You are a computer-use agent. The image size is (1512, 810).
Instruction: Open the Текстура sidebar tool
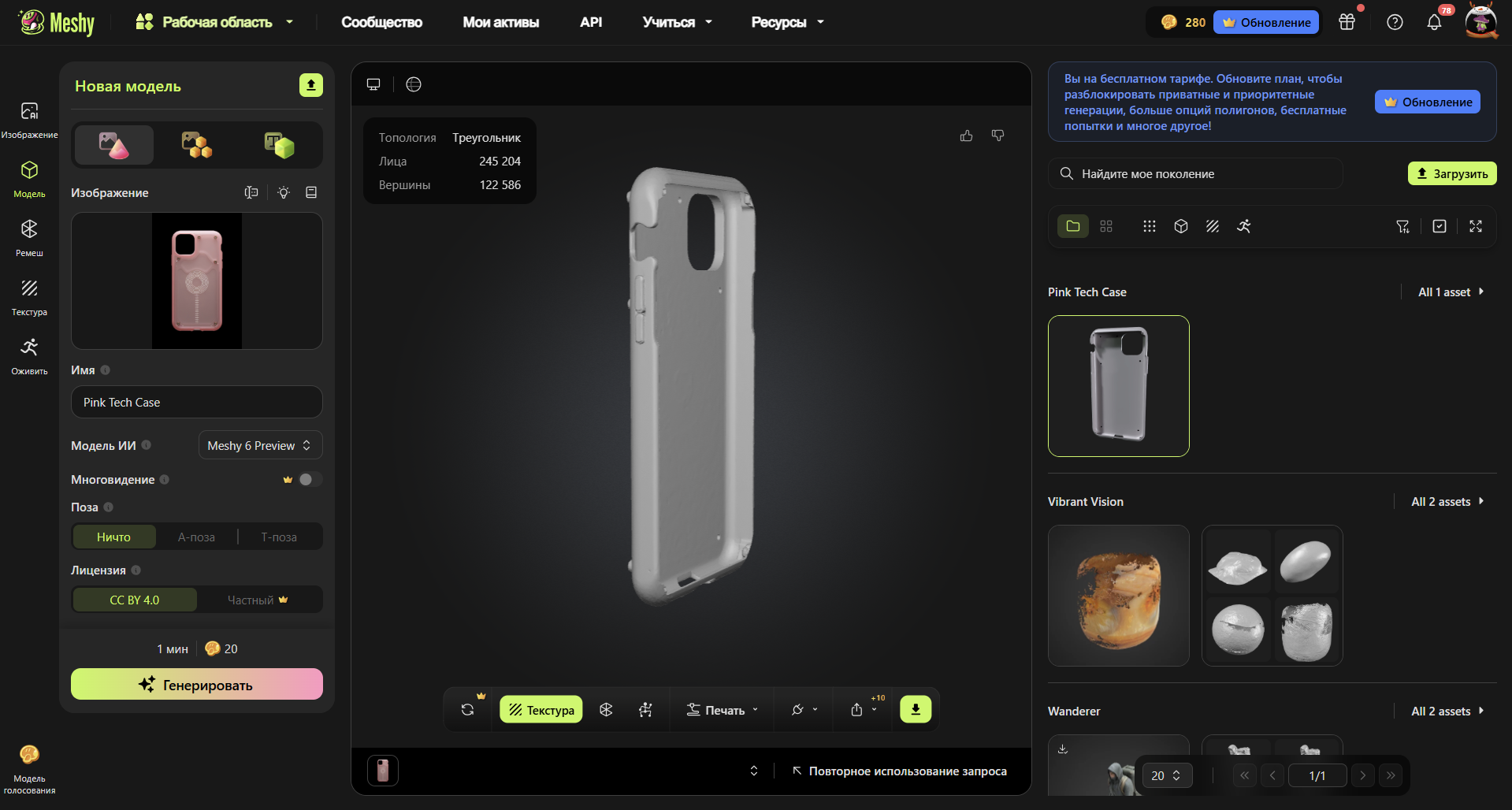click(29, 297)
